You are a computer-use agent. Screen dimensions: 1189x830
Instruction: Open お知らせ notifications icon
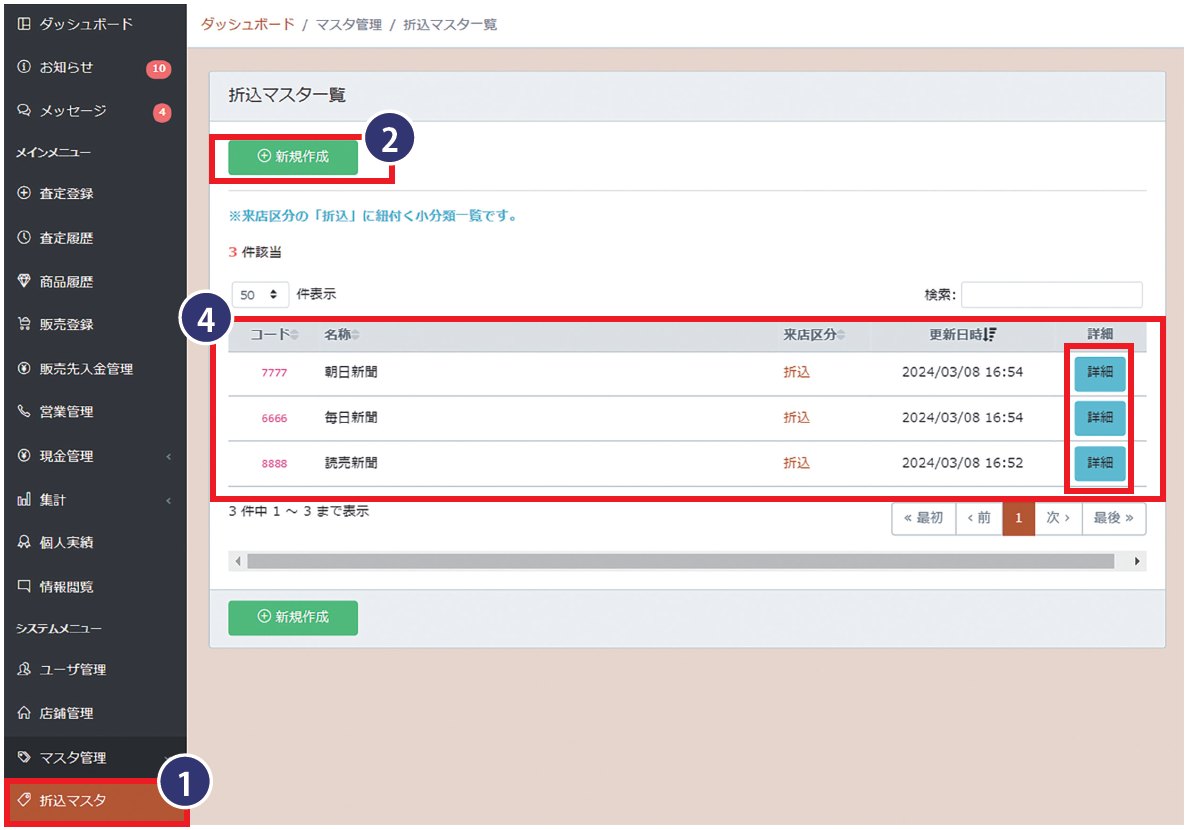pyautogui.click(x=24, y=67)
